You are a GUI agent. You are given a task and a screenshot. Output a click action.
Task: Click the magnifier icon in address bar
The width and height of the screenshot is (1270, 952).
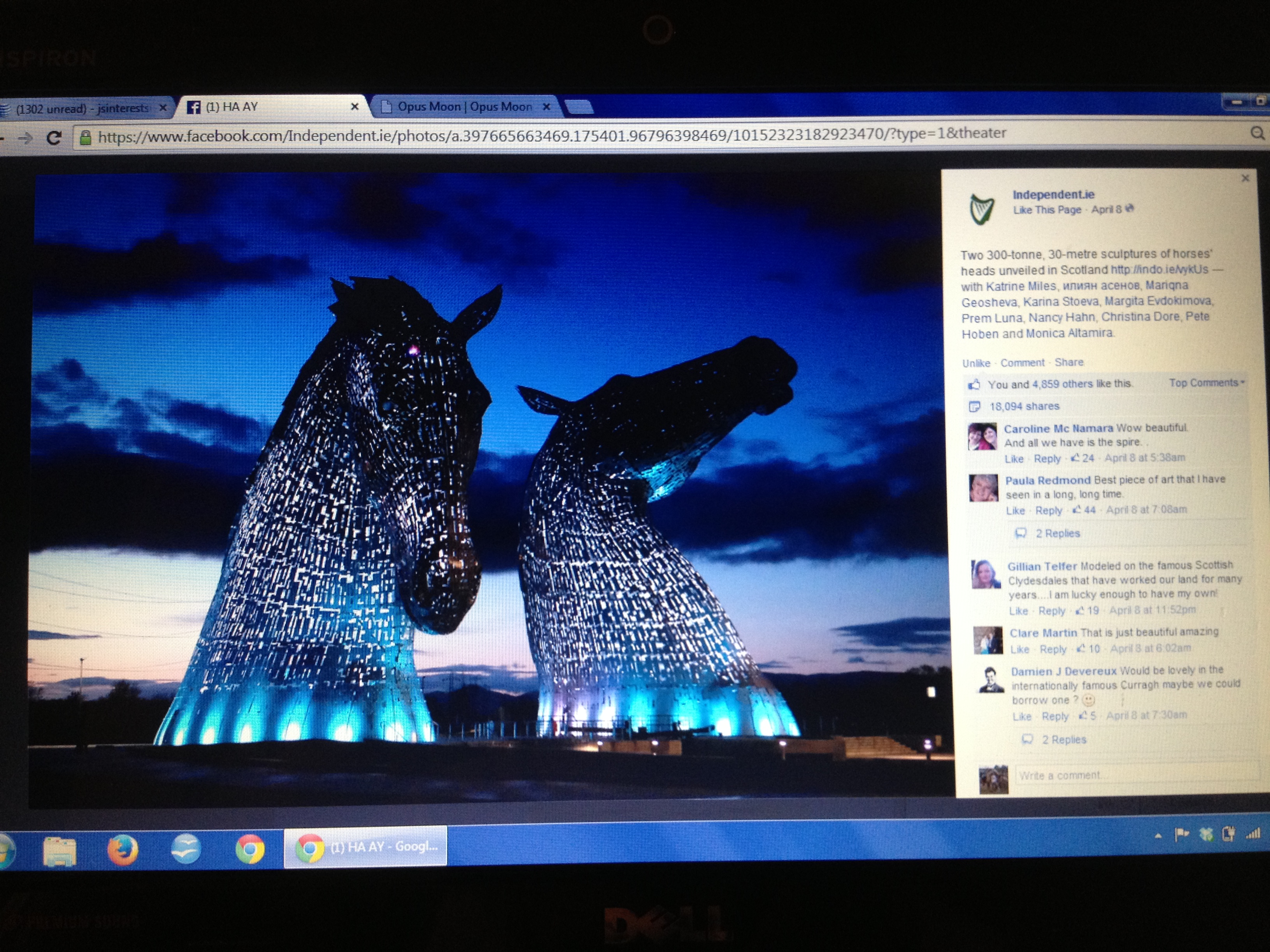(1258, 133)
